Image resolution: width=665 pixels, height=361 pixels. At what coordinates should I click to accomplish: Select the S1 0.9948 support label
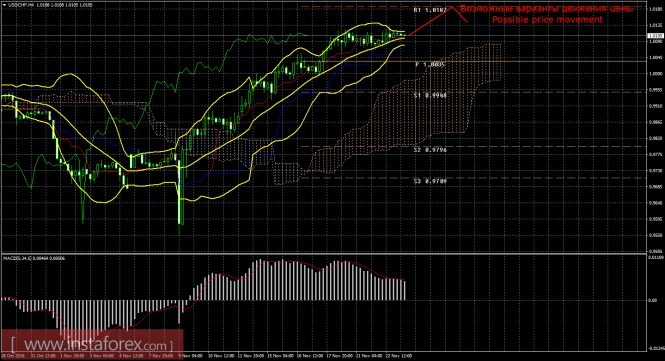430,95
